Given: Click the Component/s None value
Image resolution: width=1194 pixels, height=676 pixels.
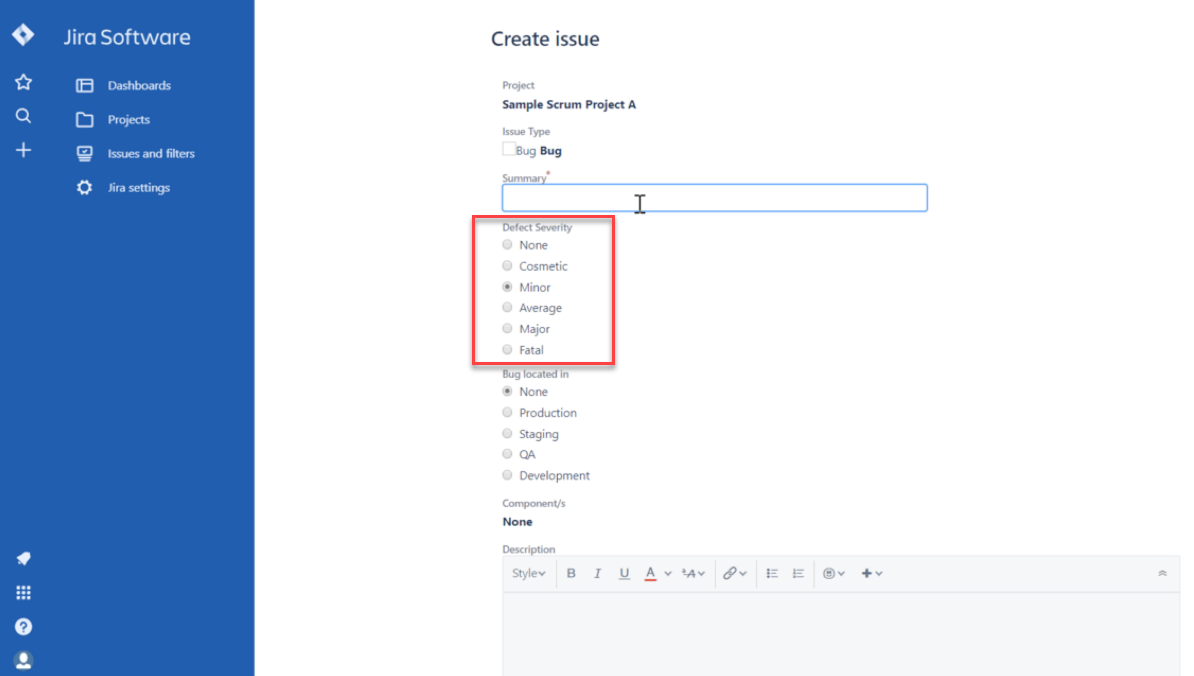Looking at the screenshot, I should tap(517, 521).
